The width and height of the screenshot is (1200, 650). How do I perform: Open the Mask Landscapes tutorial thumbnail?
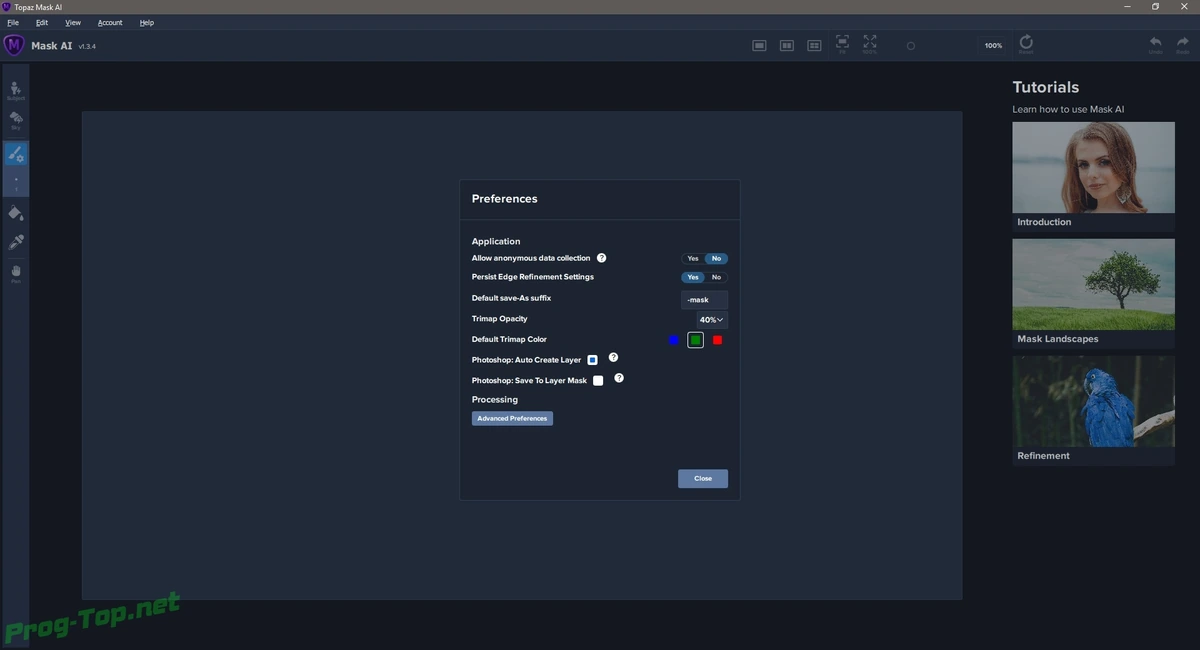(x=1093, y=284)
